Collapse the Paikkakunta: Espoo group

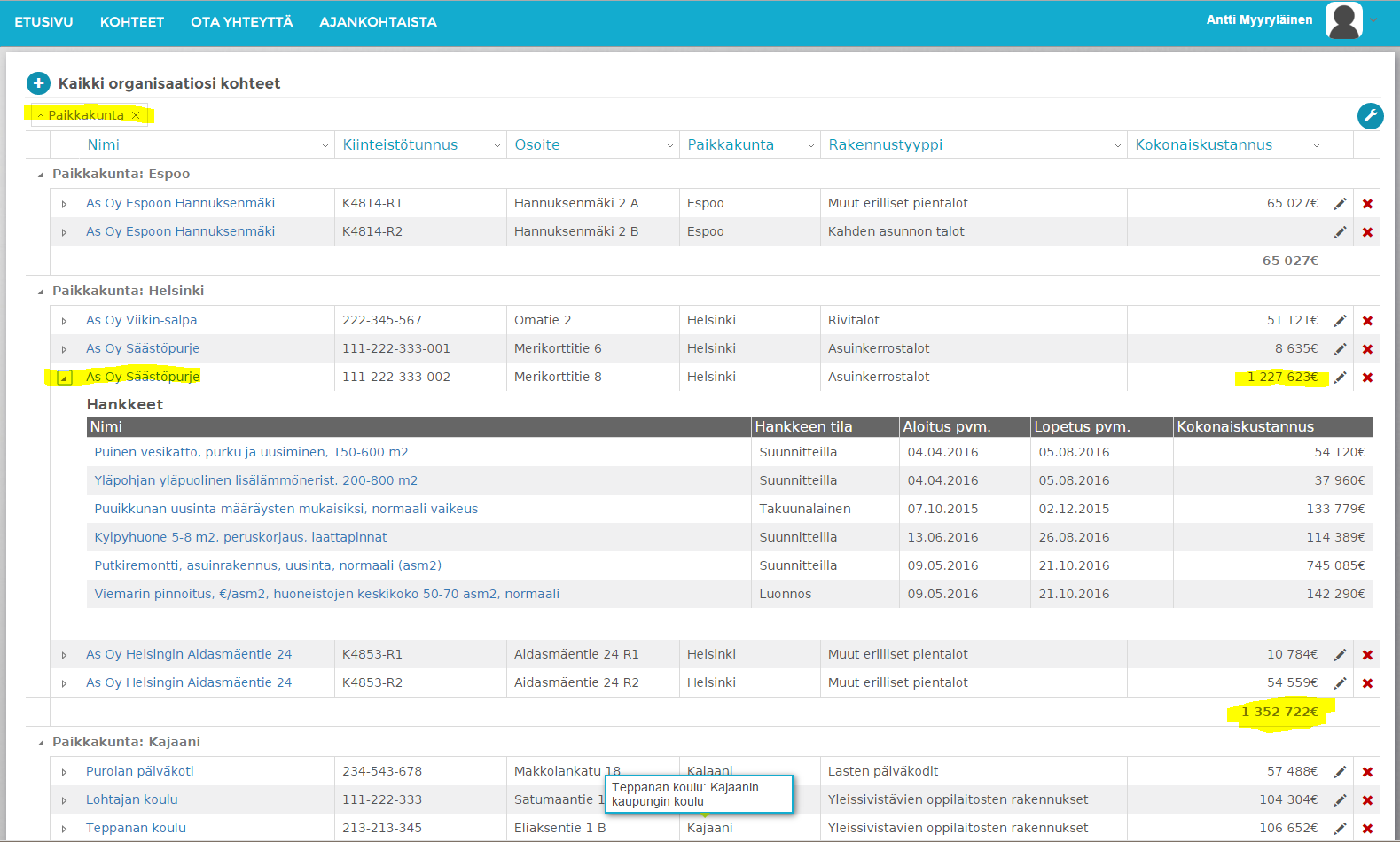pos(41,175)
